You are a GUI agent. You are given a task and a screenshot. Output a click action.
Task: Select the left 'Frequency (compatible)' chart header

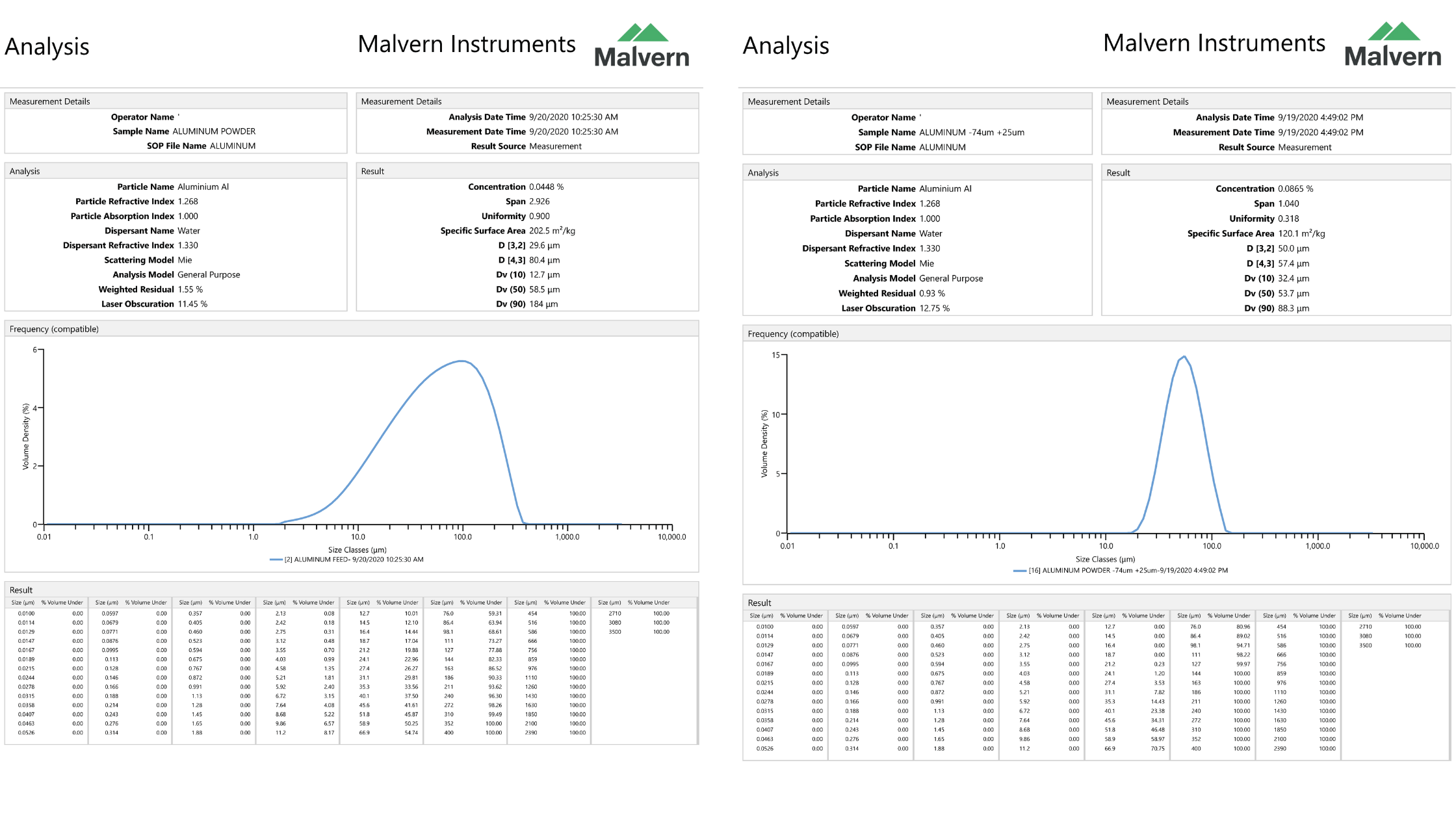point(54,329)
